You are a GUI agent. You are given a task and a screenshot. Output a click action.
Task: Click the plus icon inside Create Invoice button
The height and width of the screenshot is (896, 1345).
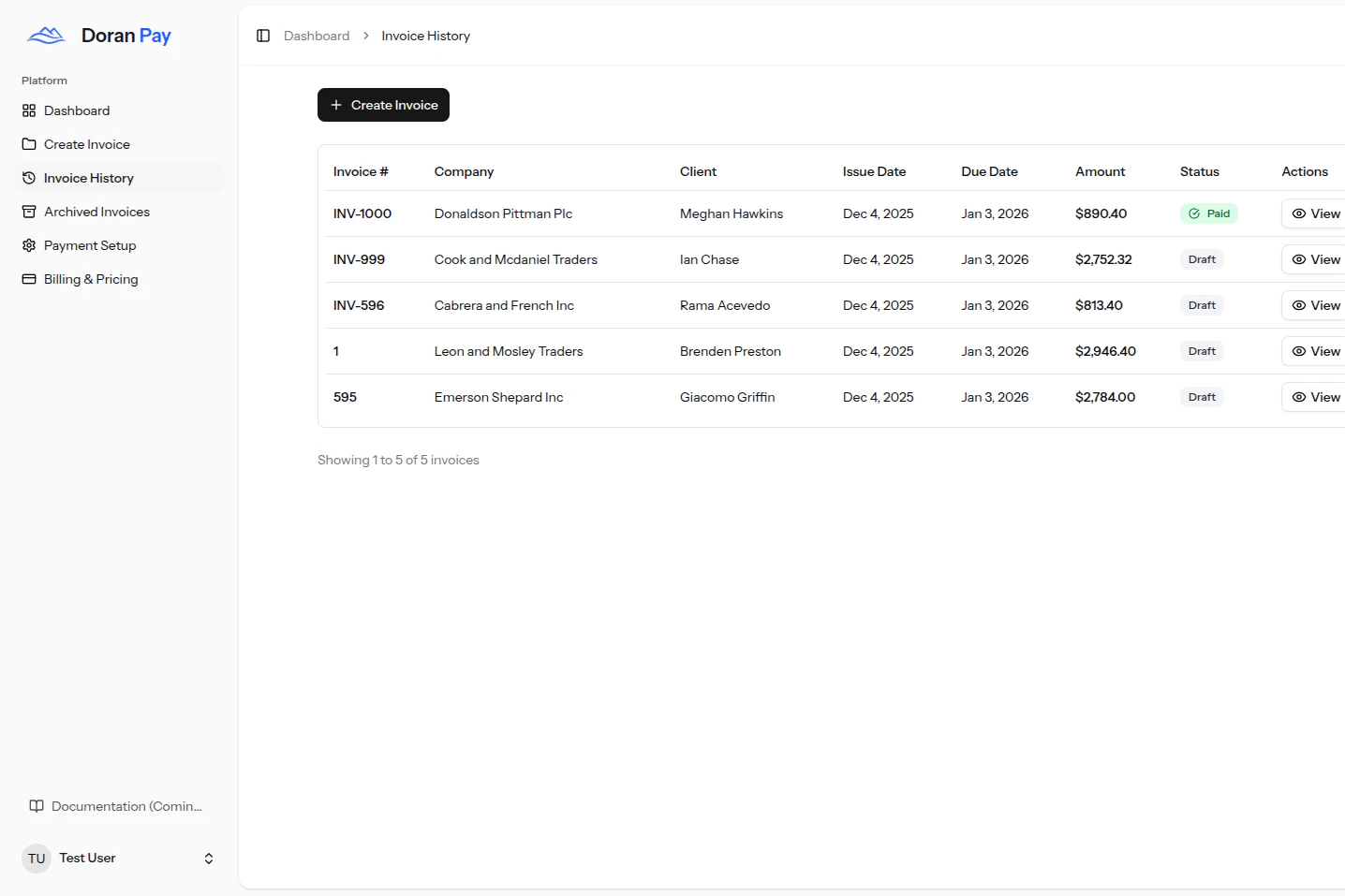pos(337,104)
